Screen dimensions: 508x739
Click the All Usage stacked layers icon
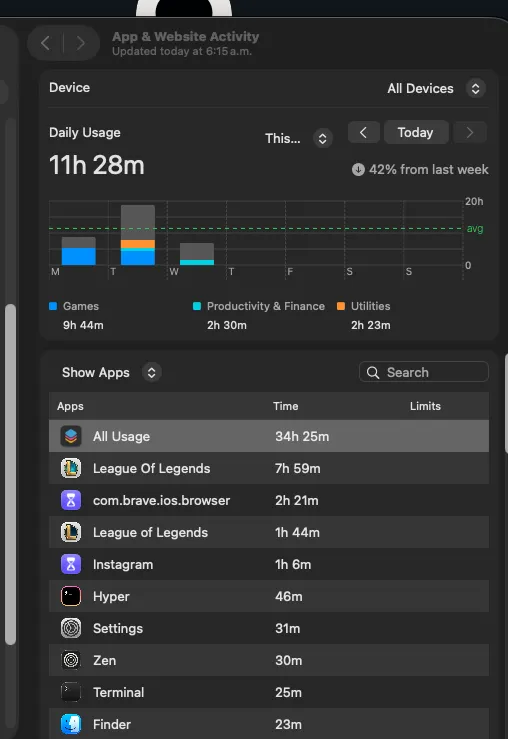71,436
